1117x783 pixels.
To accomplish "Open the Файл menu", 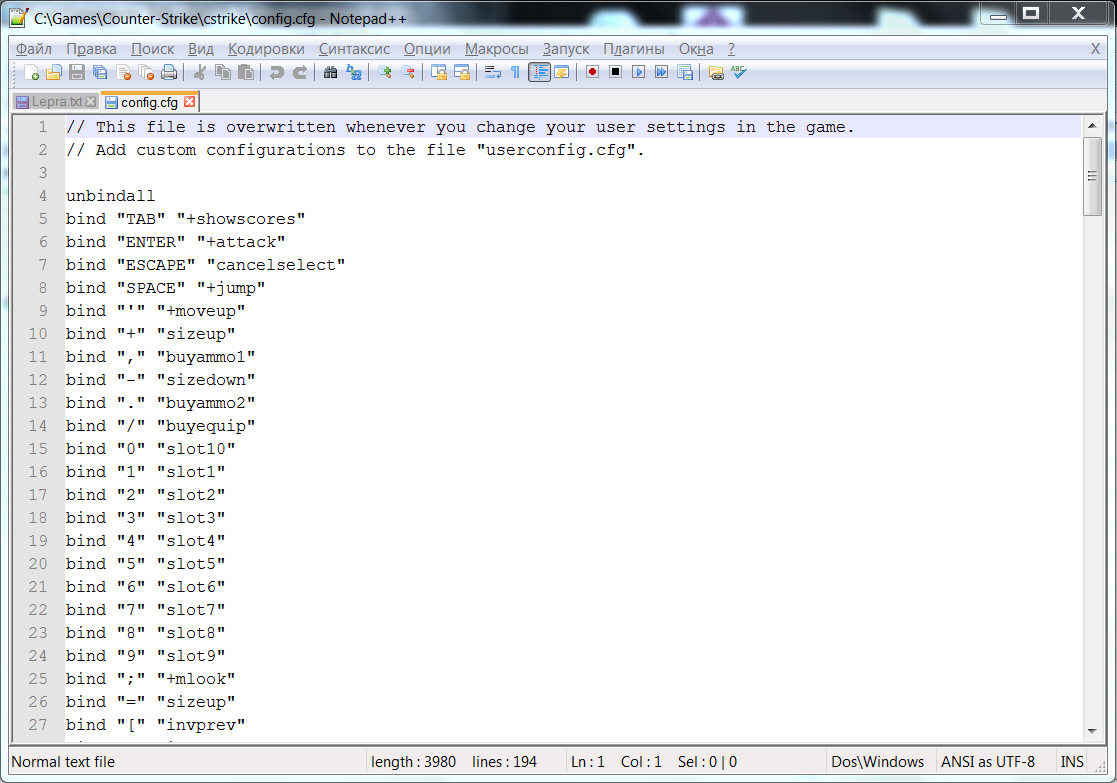I will coord(33,49).
